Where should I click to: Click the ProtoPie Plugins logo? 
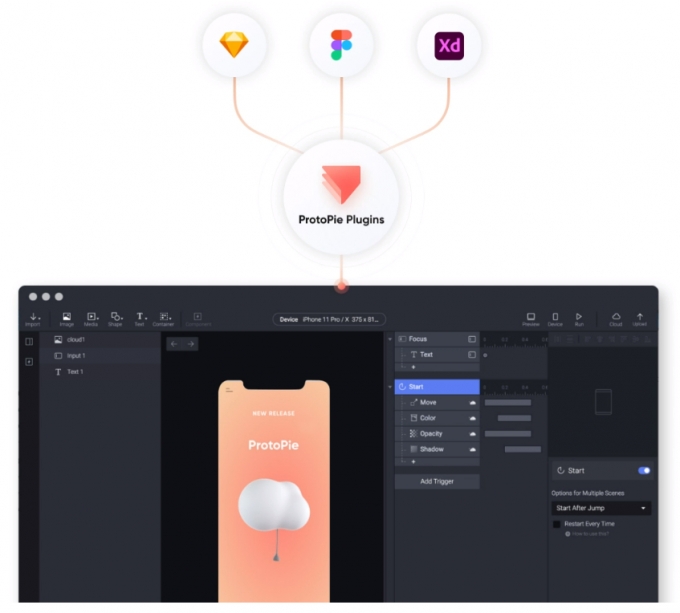[341, 184]
